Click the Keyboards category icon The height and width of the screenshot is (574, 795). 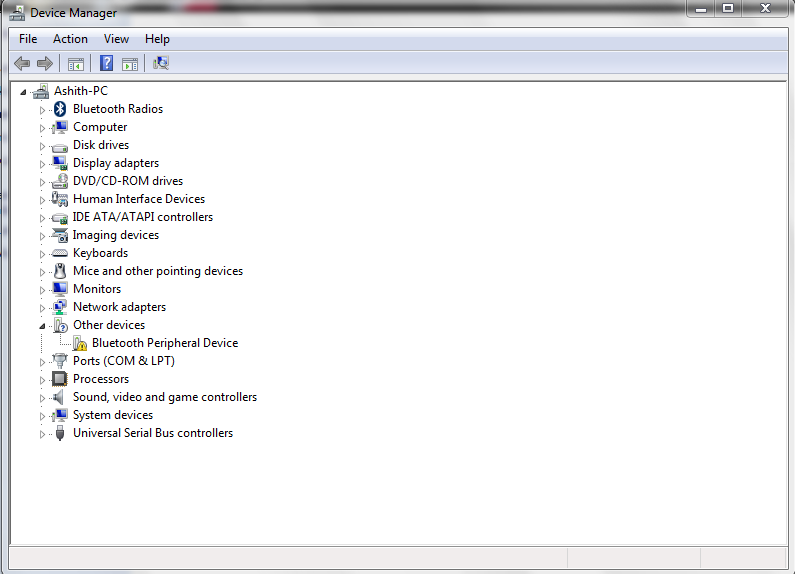click(60, 253)
